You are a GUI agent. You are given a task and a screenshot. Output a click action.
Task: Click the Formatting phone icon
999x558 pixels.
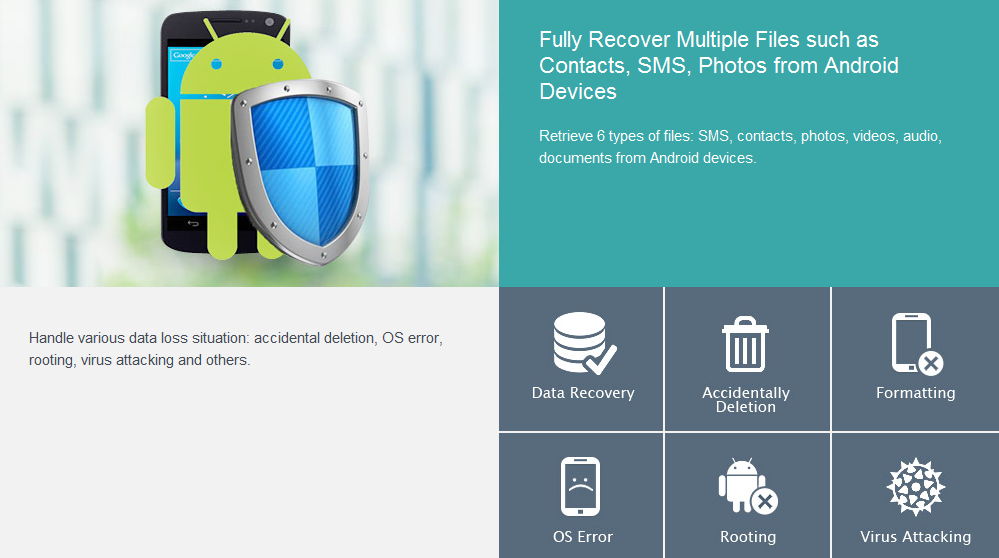click(917, 343)
